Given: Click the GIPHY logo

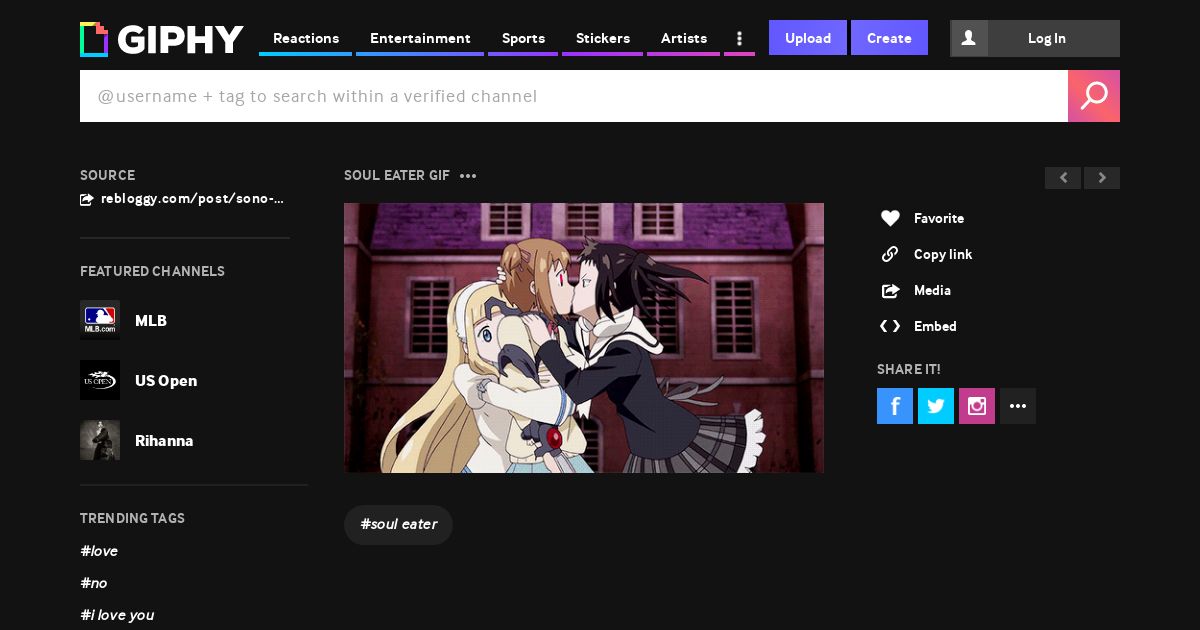Looking at the screenshot, I should pyautogui.click(x=162, y=39).
